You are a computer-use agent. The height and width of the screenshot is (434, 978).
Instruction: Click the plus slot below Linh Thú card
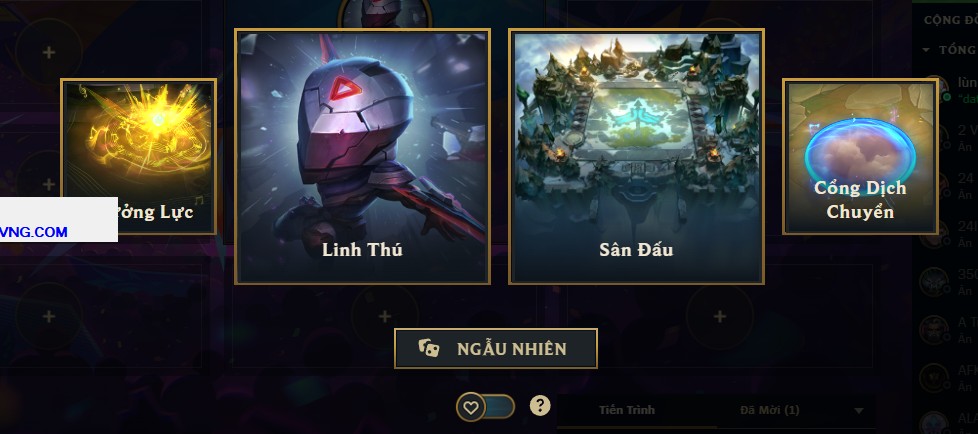click(385, 317)
